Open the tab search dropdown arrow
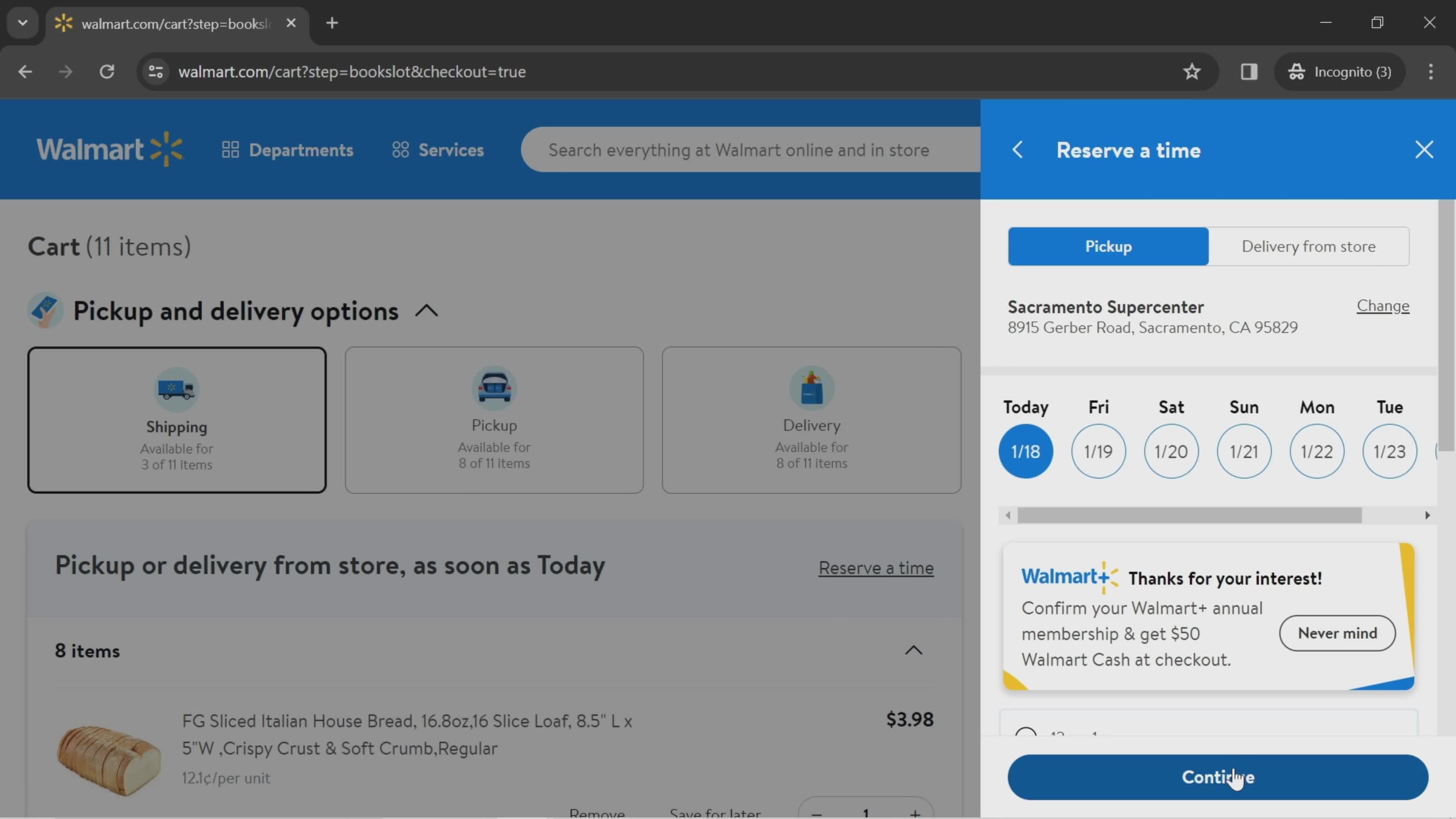Viewport: 1456px width, 819px height. 23,23
